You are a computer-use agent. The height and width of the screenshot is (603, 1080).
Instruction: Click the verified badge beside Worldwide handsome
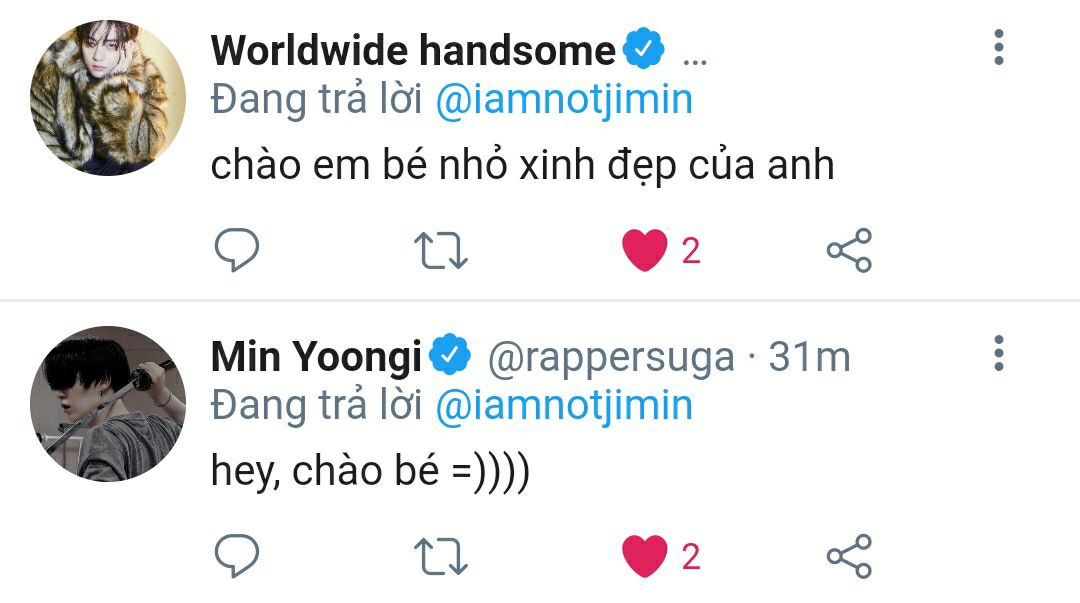(x=643, y=48)
